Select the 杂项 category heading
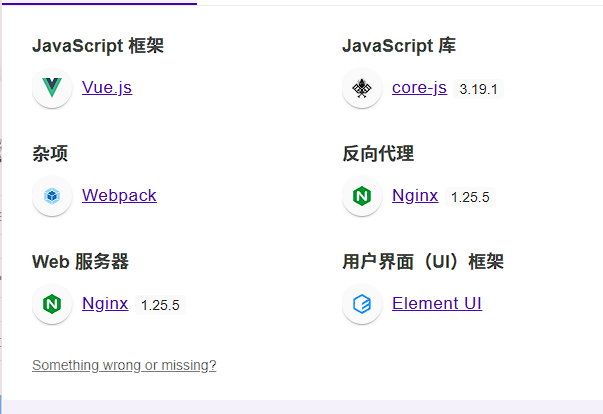Viewport: 603px width, 414px height. [x=50, y=154]
